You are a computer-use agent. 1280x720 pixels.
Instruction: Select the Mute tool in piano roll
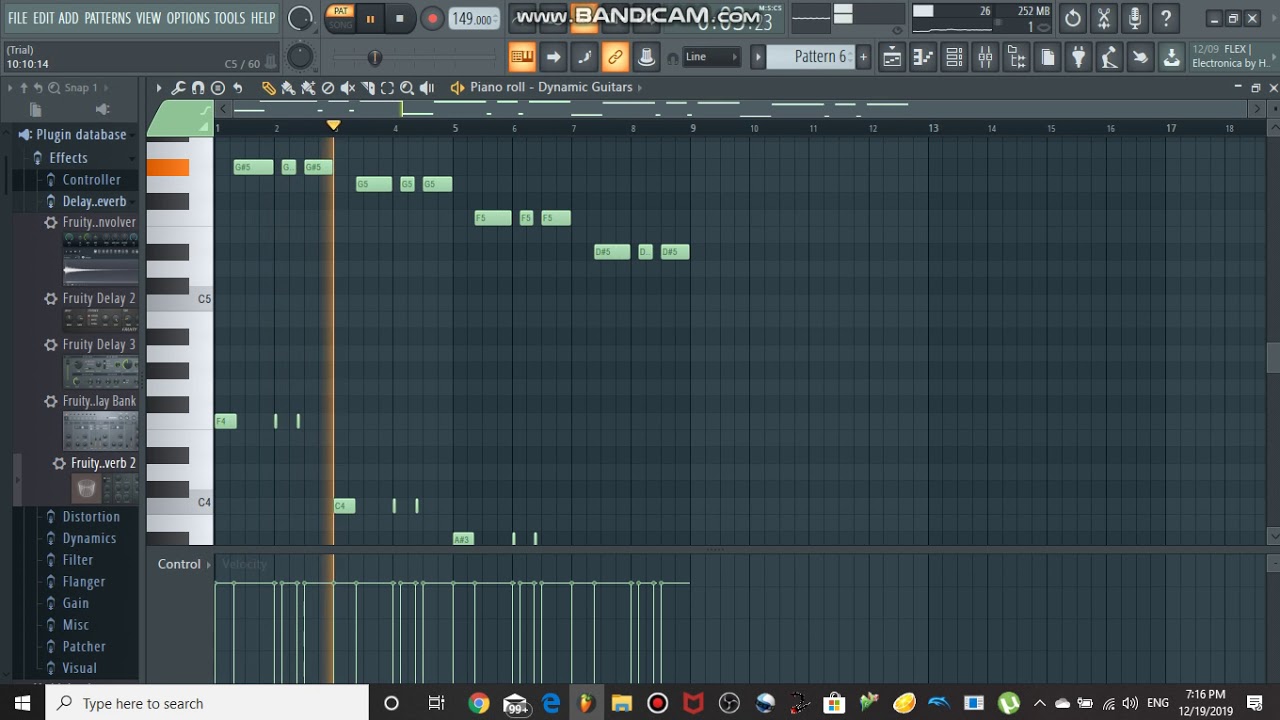pos(347,88)
